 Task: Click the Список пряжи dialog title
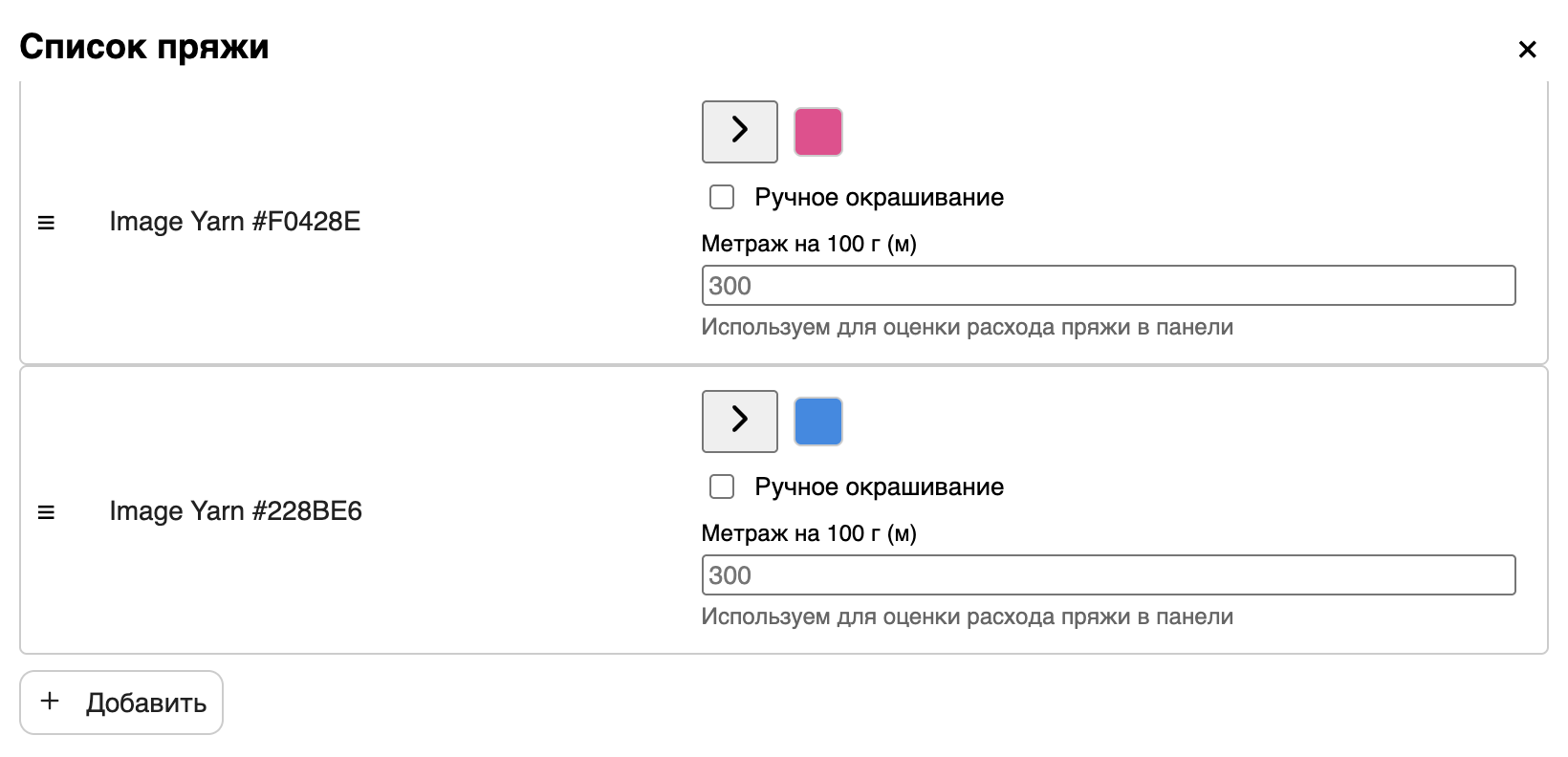143,47
